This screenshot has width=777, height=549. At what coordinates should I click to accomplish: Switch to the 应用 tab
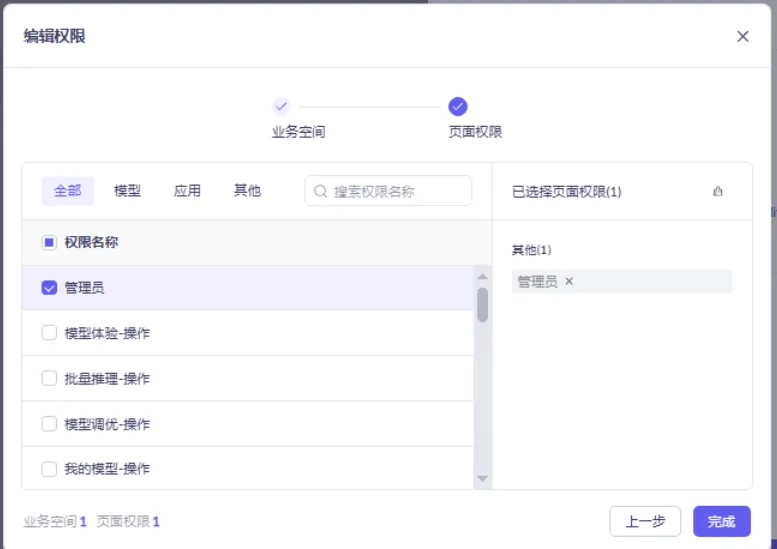pyautogui.click(x=187, y=191)
